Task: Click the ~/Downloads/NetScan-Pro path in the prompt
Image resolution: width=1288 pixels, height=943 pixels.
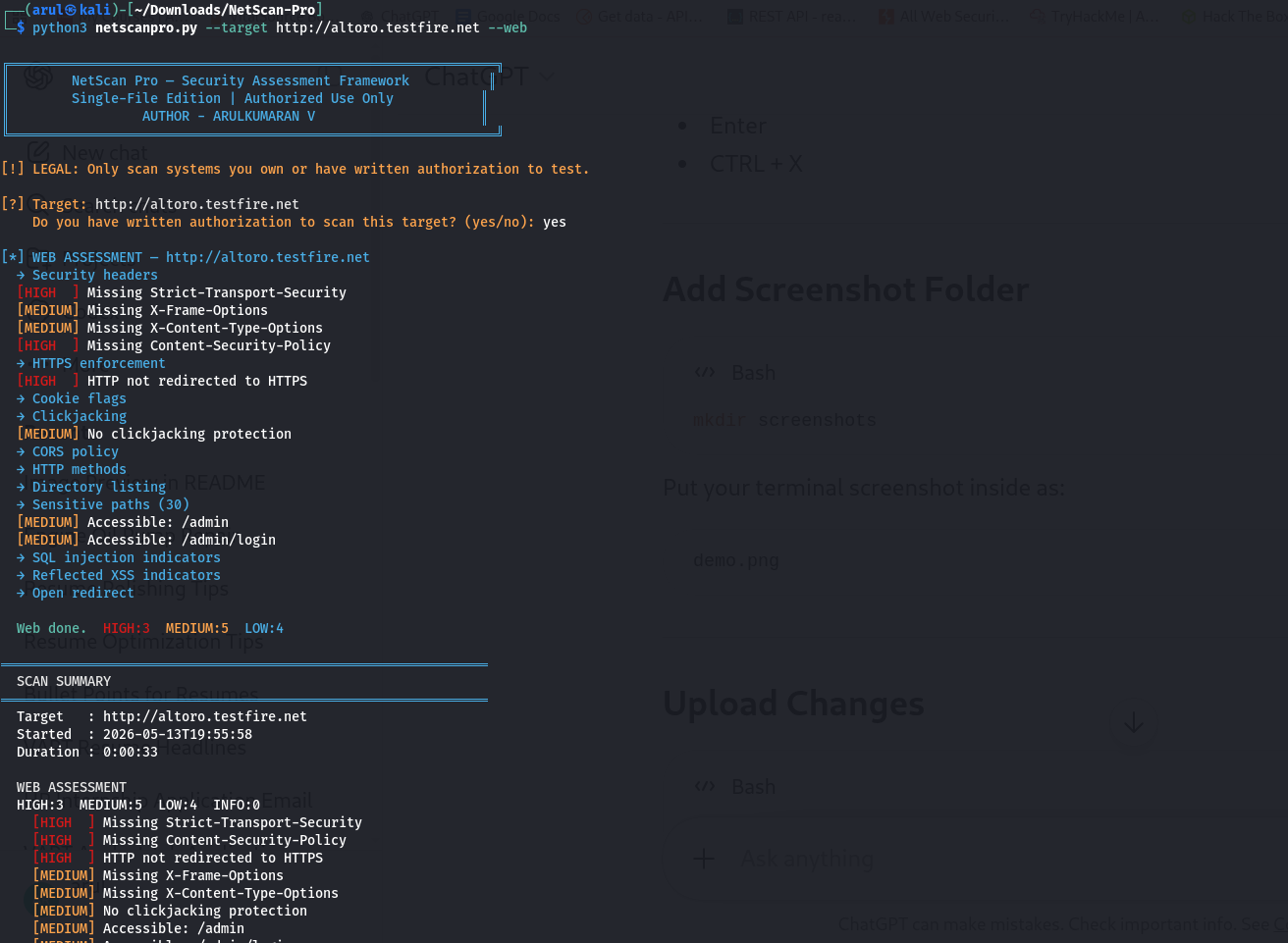Action: 225,10
